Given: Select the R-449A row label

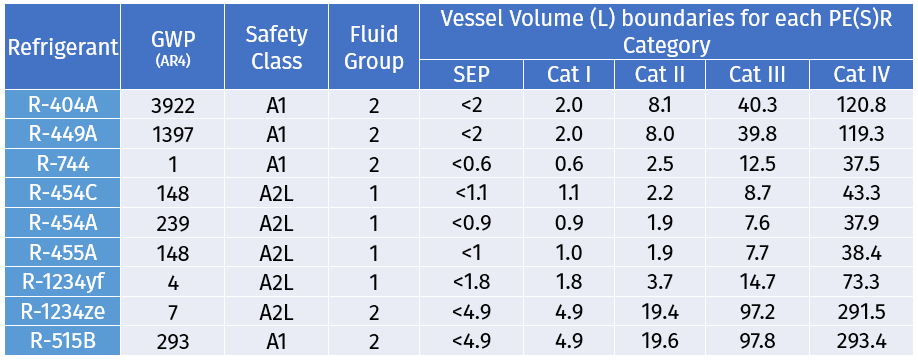Looking at the screenshot, I should (63, 134).
